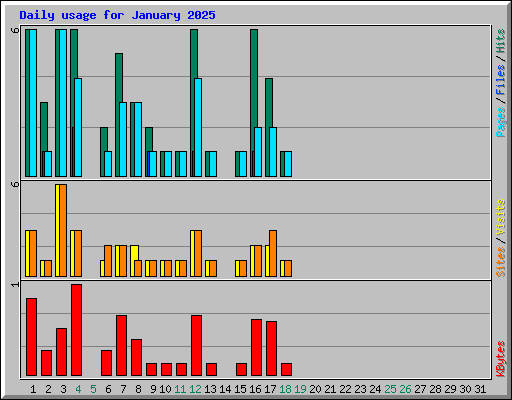The width and height of the screenshot is (512, 400).
Task: Click the tall yellow Visits bar on day 3
Action: tap(57, 230)
